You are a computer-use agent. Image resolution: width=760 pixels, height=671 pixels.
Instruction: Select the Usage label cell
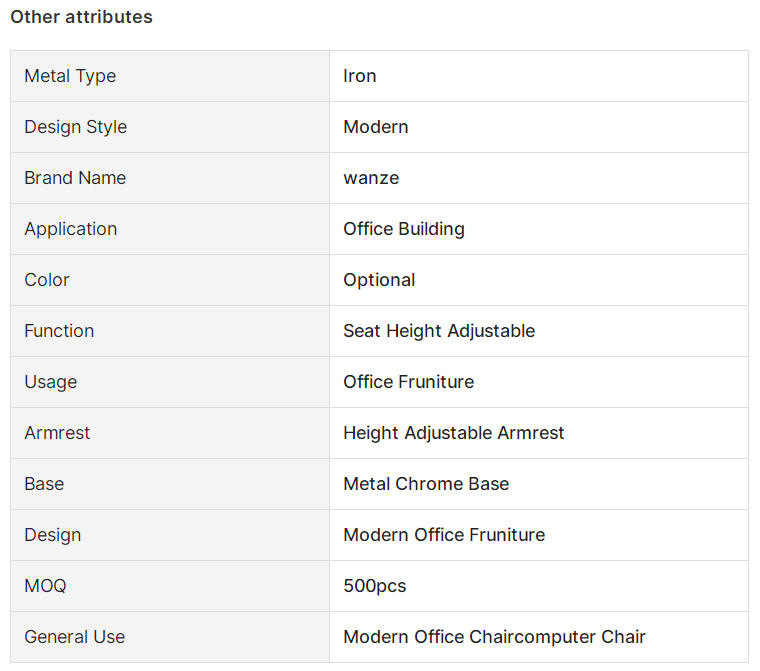point(170,382)
